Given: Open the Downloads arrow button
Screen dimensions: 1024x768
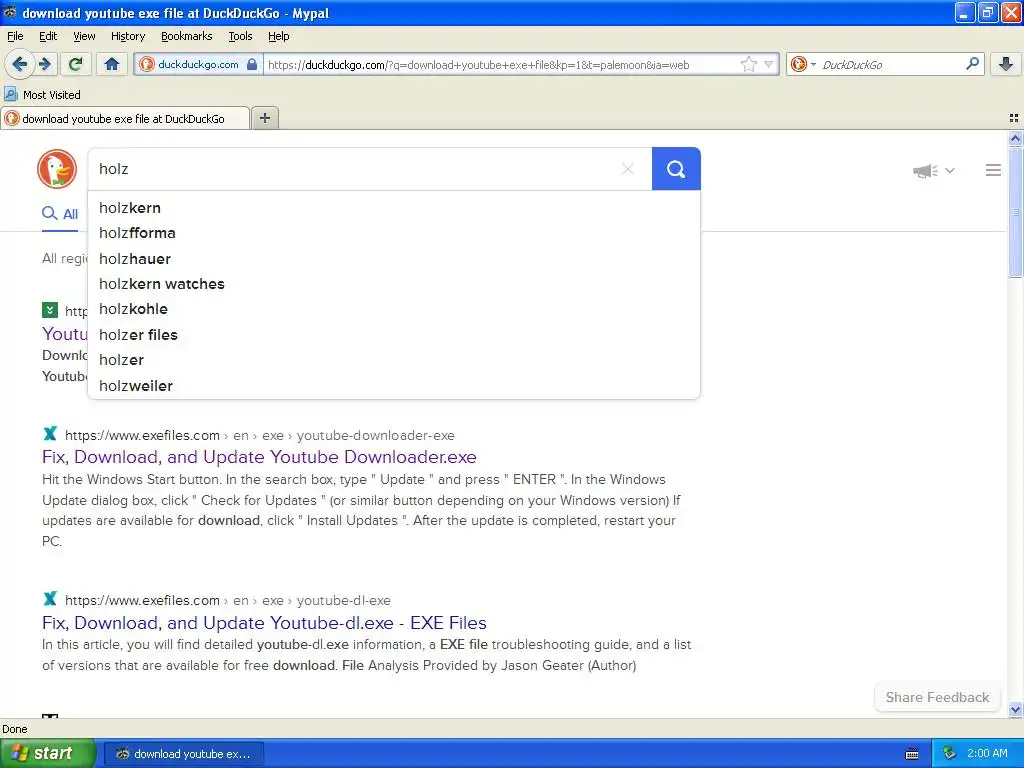Looking at the screenshot, I should tap(1006, 63).
